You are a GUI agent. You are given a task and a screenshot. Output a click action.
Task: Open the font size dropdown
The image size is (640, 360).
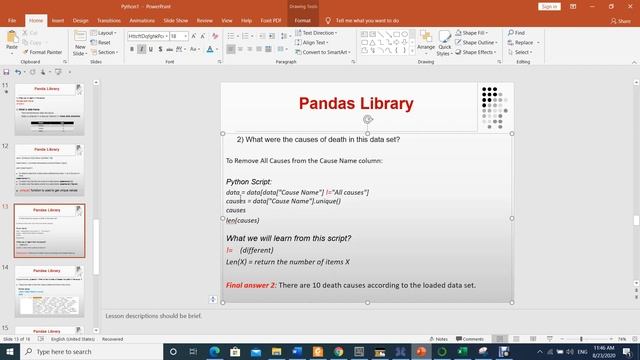[186, 36]
